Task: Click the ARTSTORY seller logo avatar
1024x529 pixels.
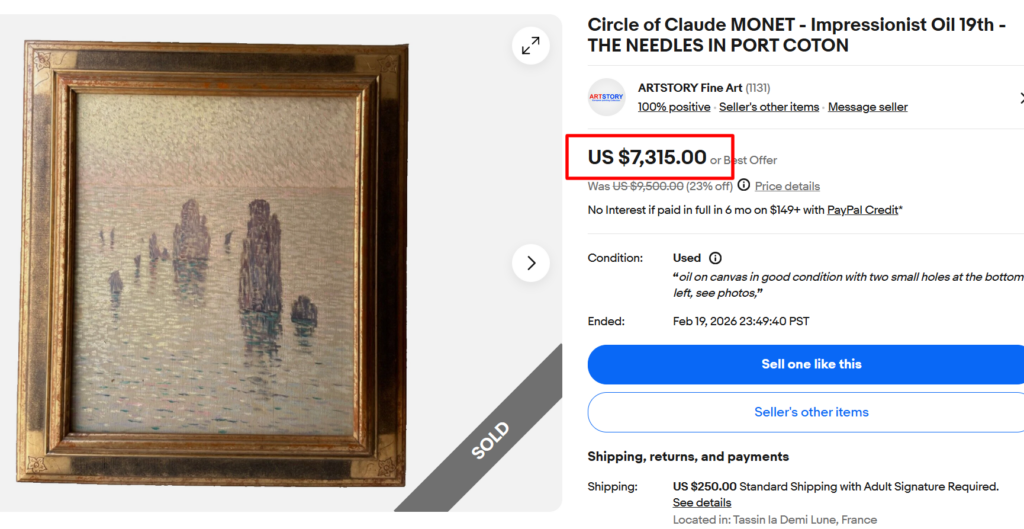Action: pos(606,97)
